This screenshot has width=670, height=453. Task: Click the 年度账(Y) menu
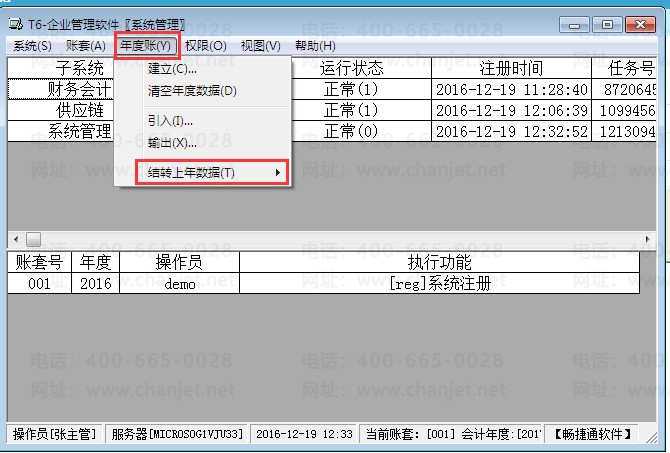coord(146,45)
